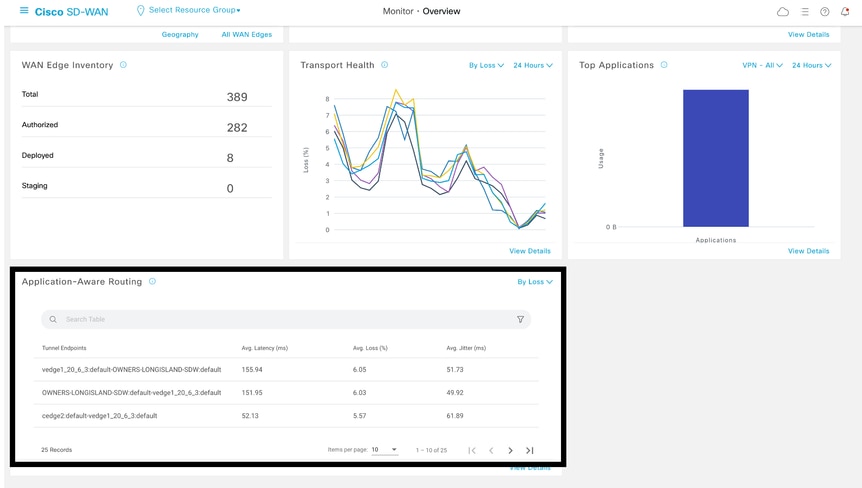Click the Monitor breadcrumb in header
This screenshot has width=862, height=488.
coord(398,11)
